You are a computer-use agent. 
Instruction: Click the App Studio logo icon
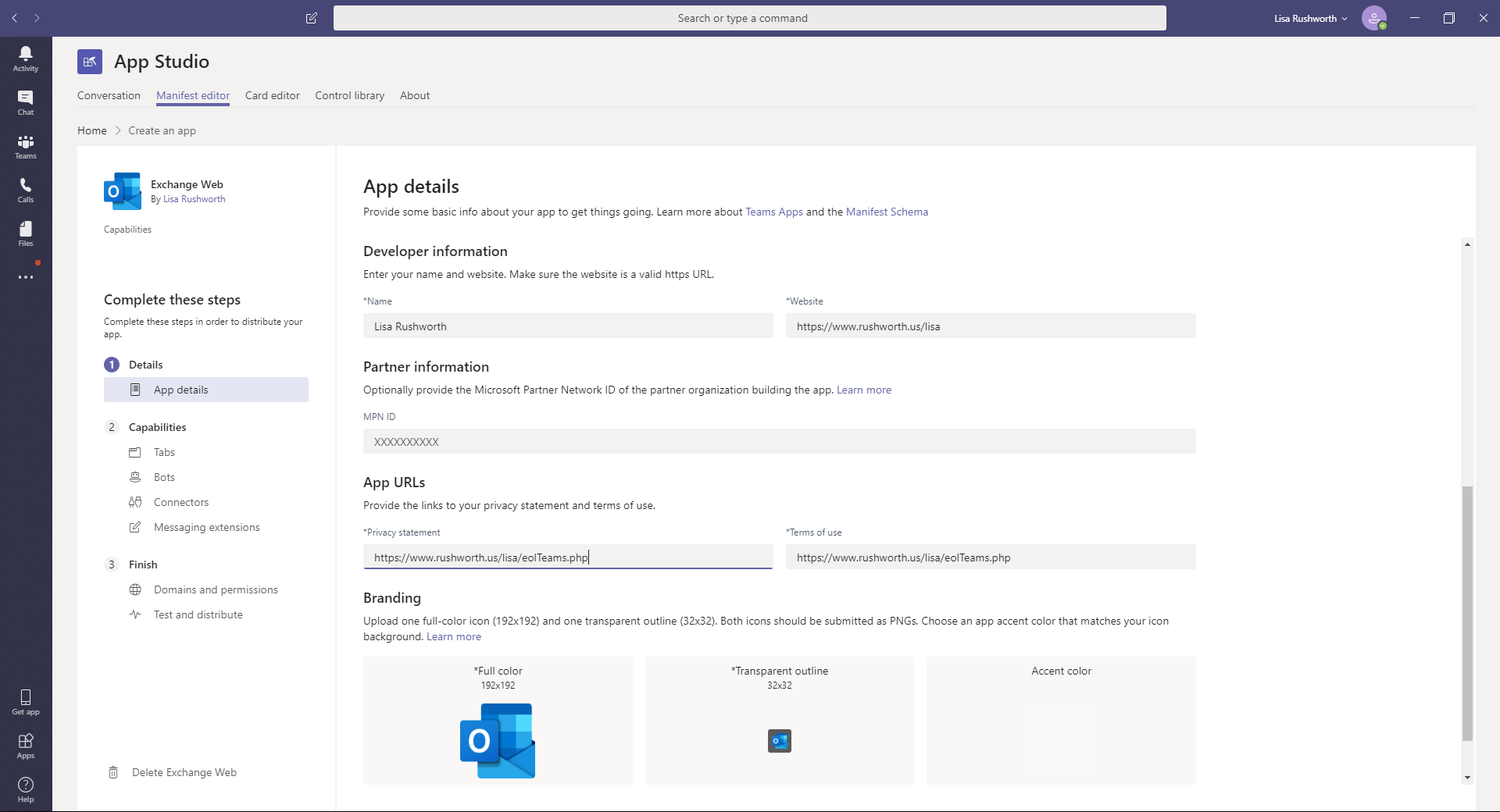(90, 62)
